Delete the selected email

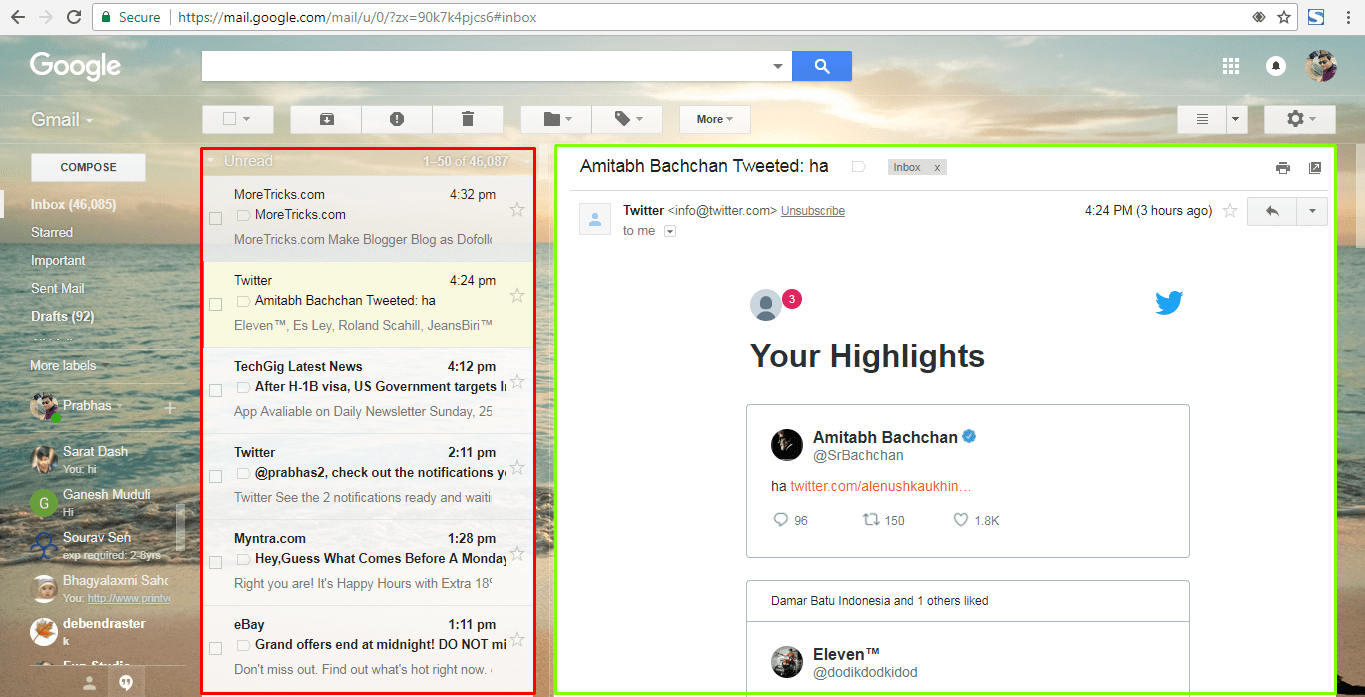tap(468, 119)
